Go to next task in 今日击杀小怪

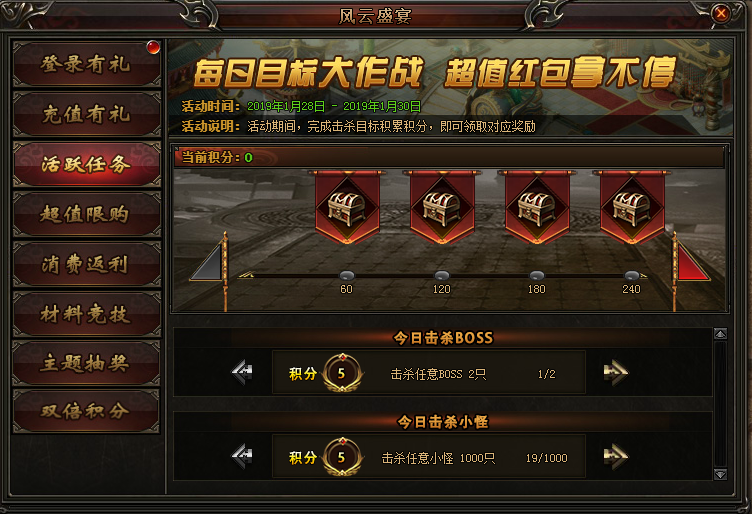point(615,456)
